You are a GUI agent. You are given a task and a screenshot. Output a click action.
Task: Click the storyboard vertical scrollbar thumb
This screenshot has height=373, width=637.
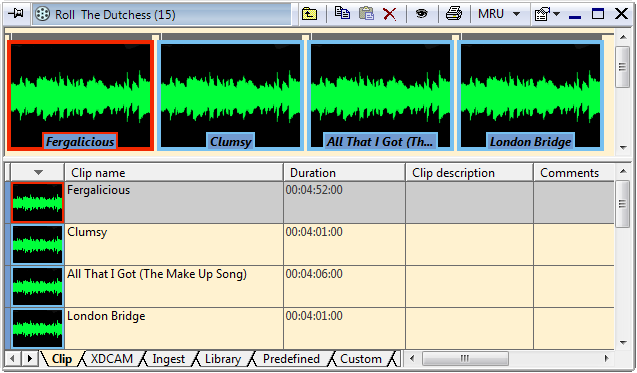click(x=623, y=67)
